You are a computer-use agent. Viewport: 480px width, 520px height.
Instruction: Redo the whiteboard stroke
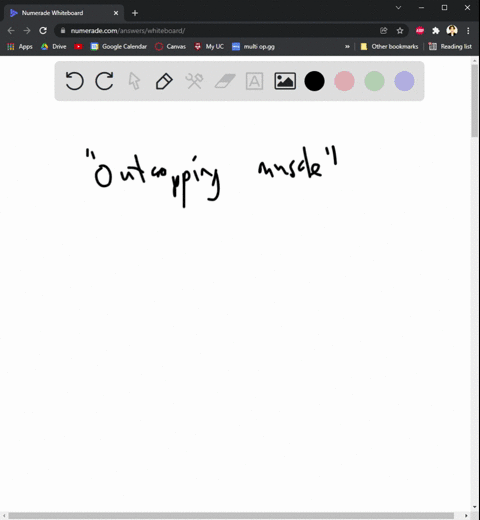coord(104,81)
